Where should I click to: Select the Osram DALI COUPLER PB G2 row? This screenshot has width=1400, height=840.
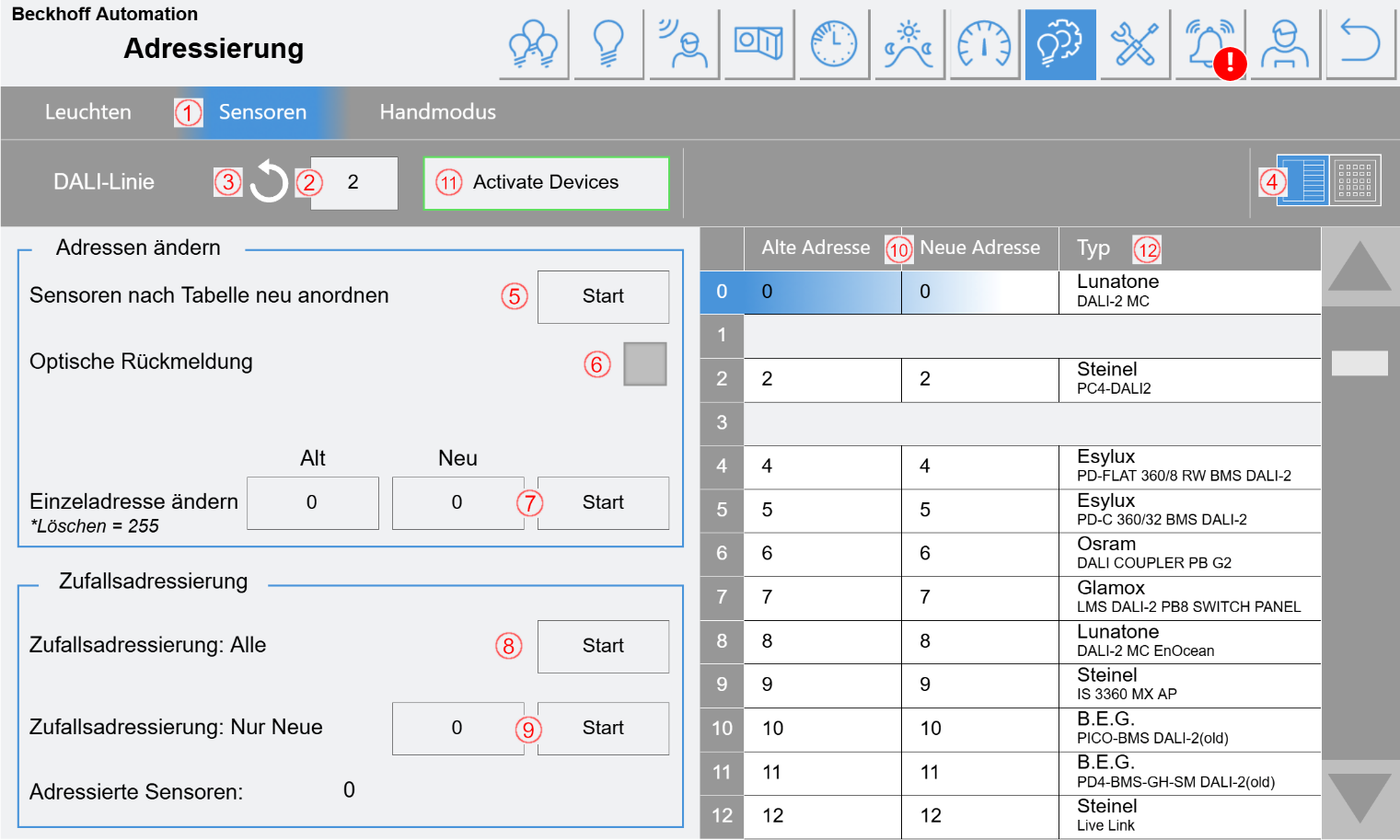(1010, 555)
